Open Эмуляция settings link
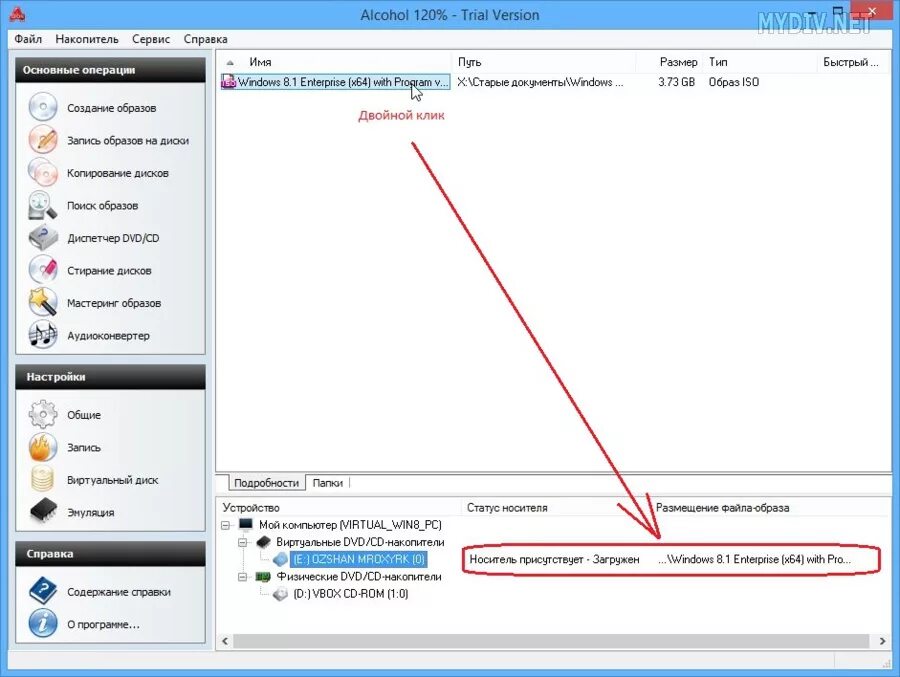 coord(91,512)
